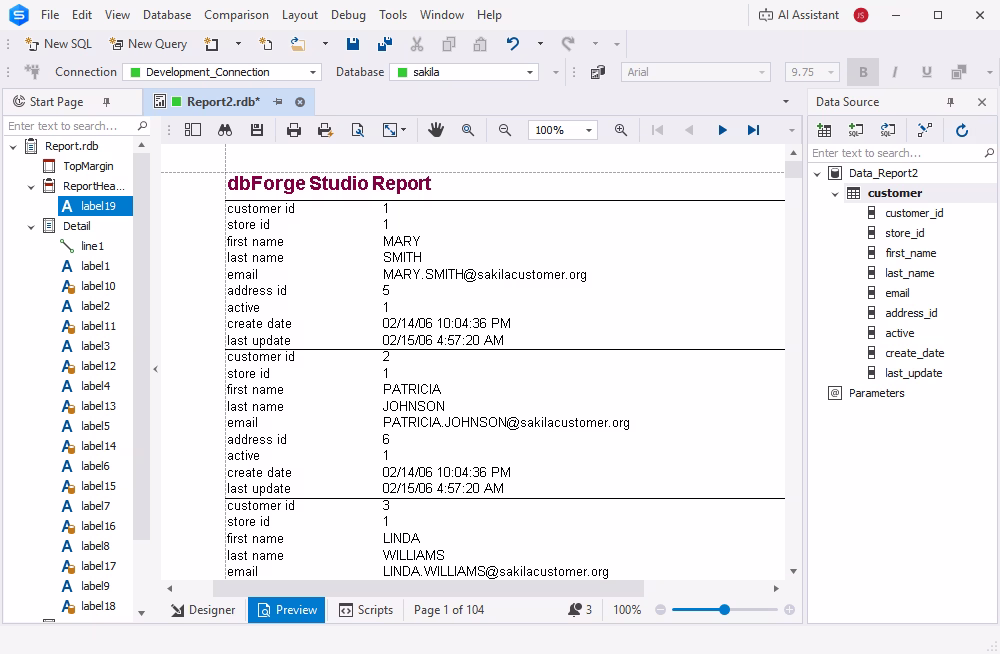Viewport: 1000px width, 654px height.
Task: Toggle Italic formatting
Action: (x=895, y=72)
